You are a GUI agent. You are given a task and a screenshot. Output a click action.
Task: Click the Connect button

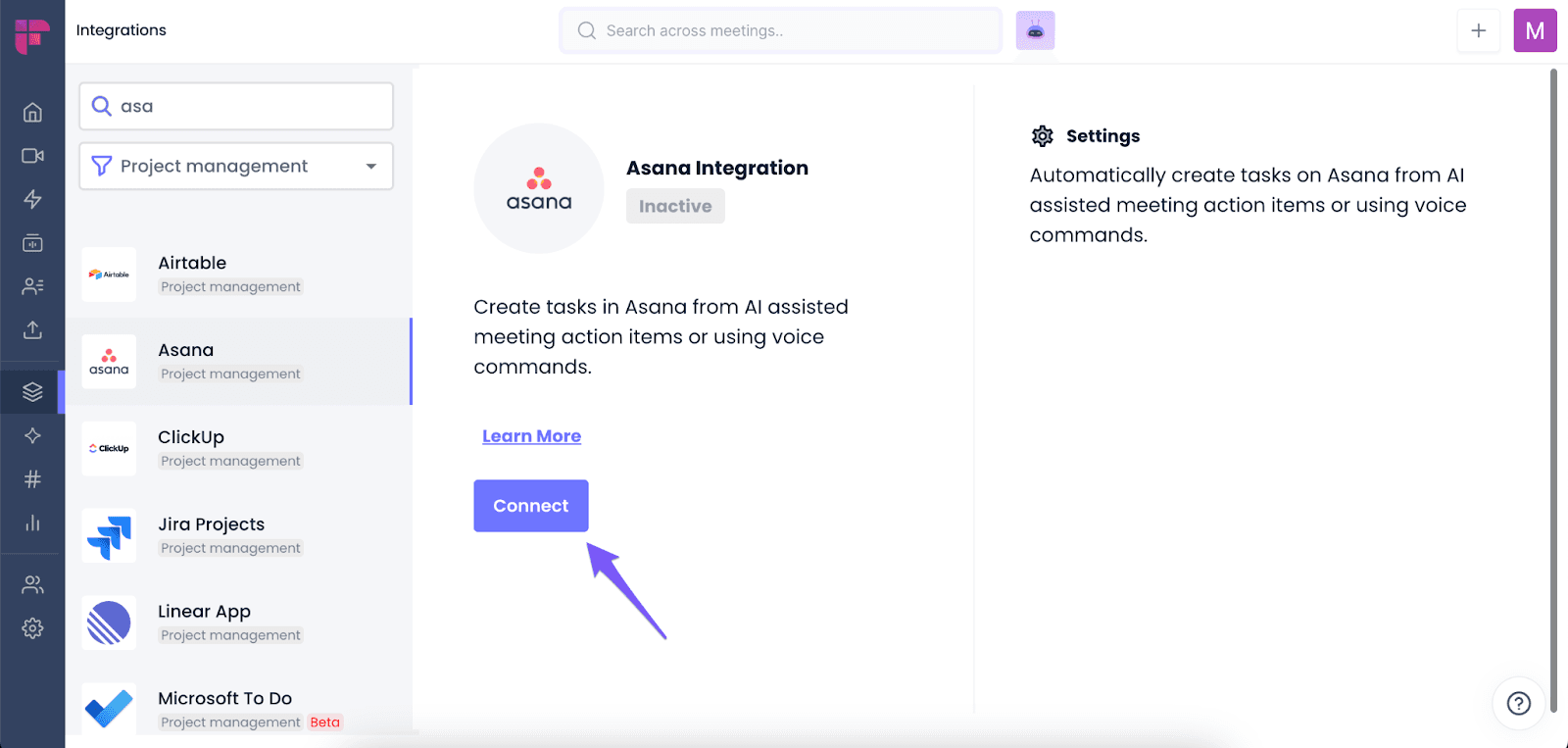tap(531, 506)
